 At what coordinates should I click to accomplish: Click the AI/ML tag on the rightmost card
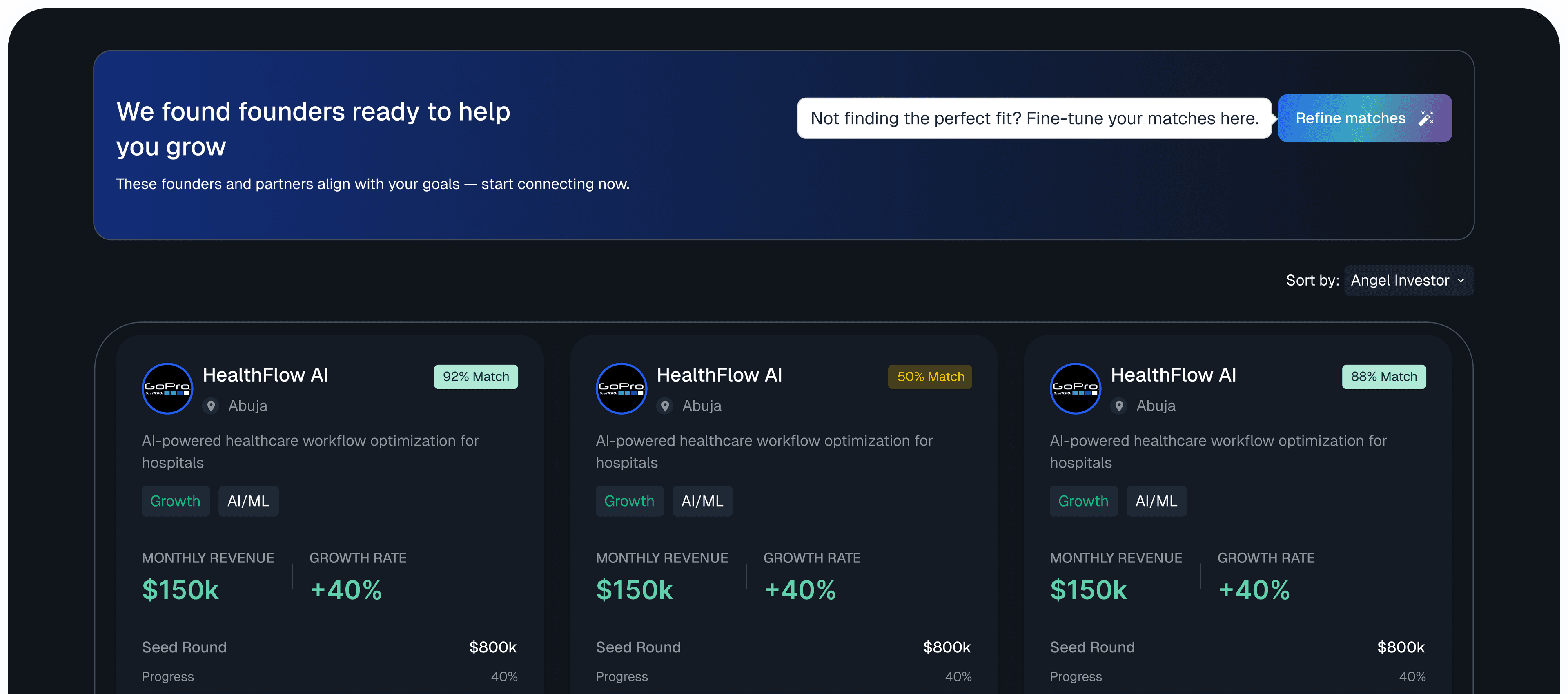pos(1156,500)
